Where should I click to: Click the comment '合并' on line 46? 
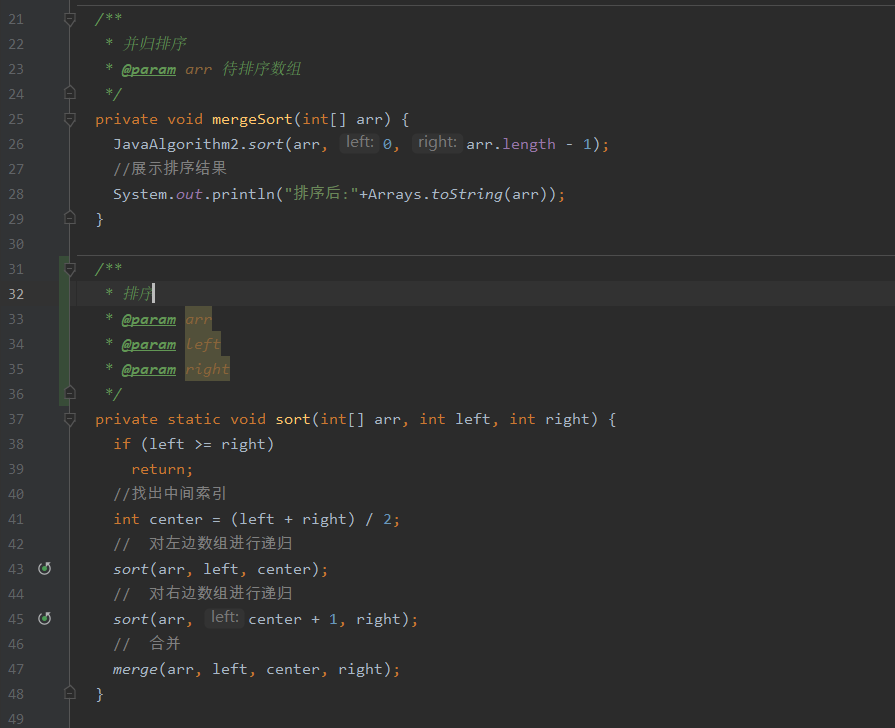tap(165, 643)
